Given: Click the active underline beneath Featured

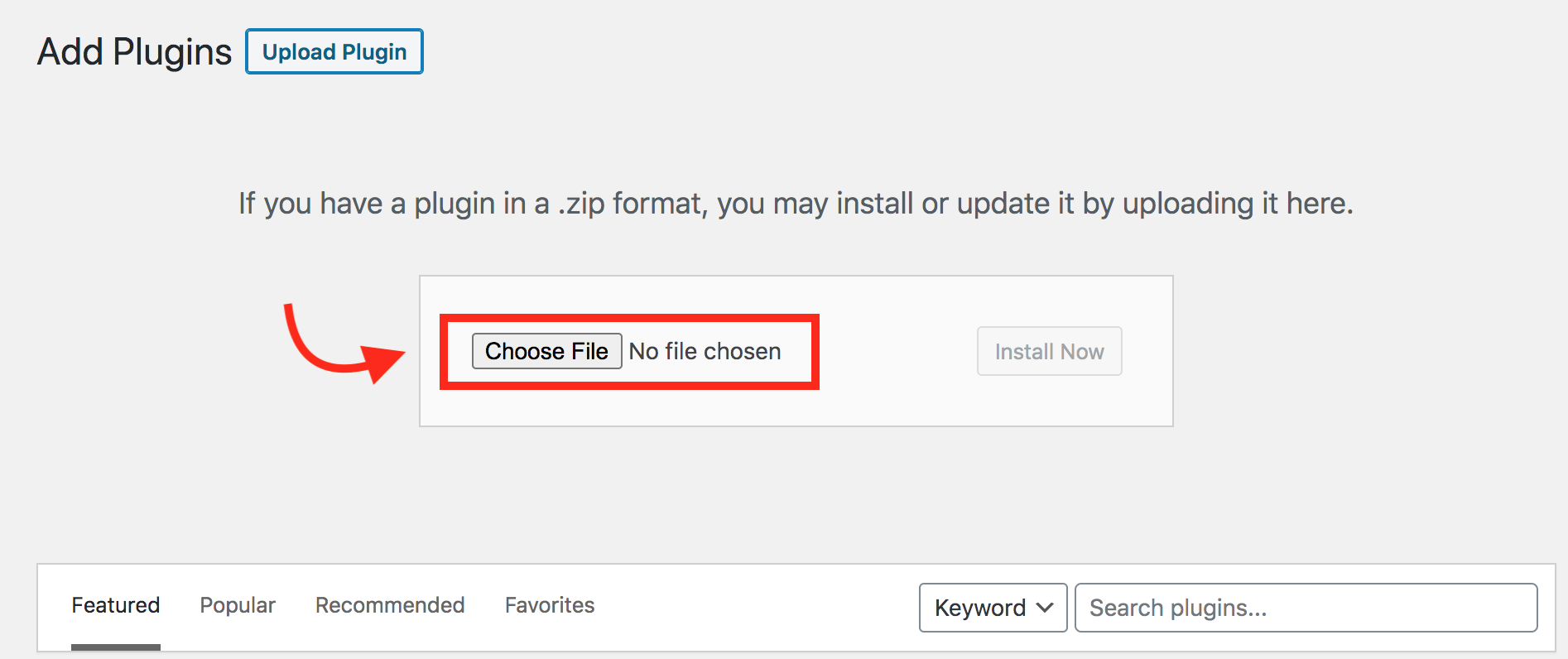Looking at the screenshot, I should coord(116,647).
